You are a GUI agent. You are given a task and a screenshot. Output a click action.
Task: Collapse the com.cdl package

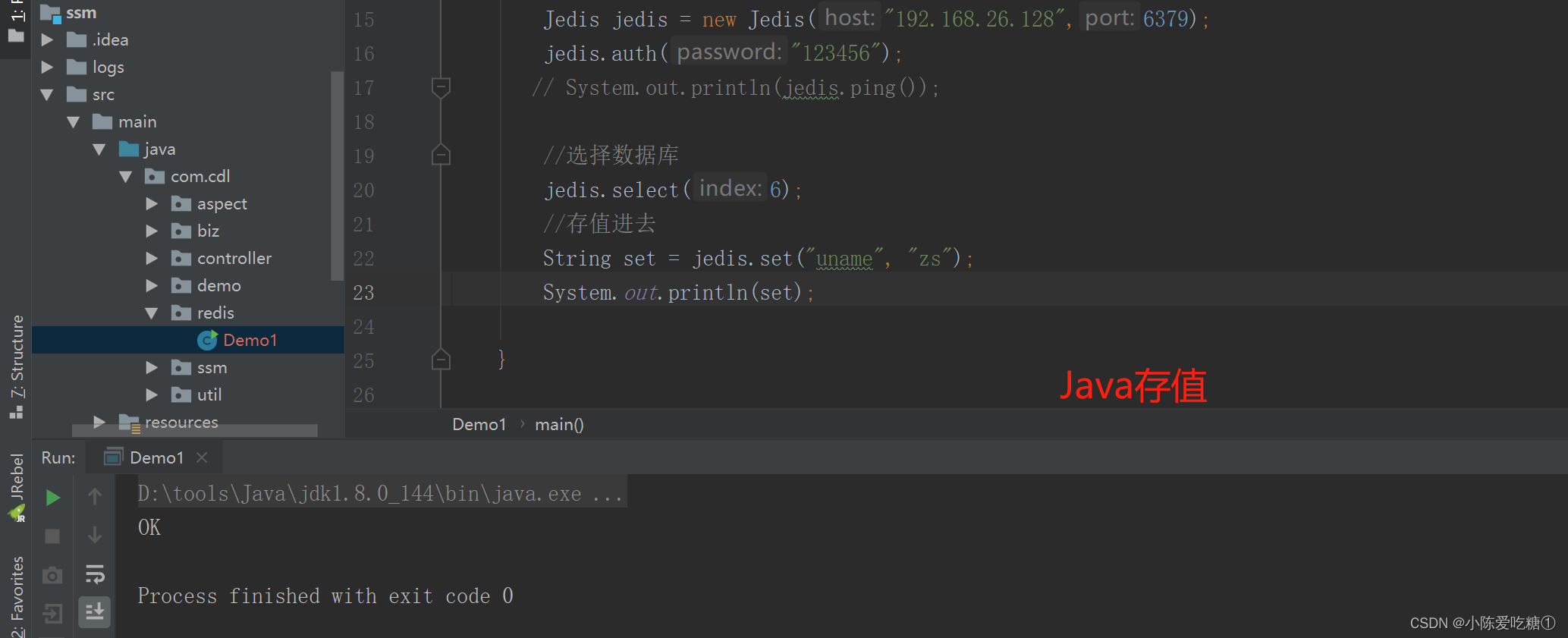click(x=126, y=177)
